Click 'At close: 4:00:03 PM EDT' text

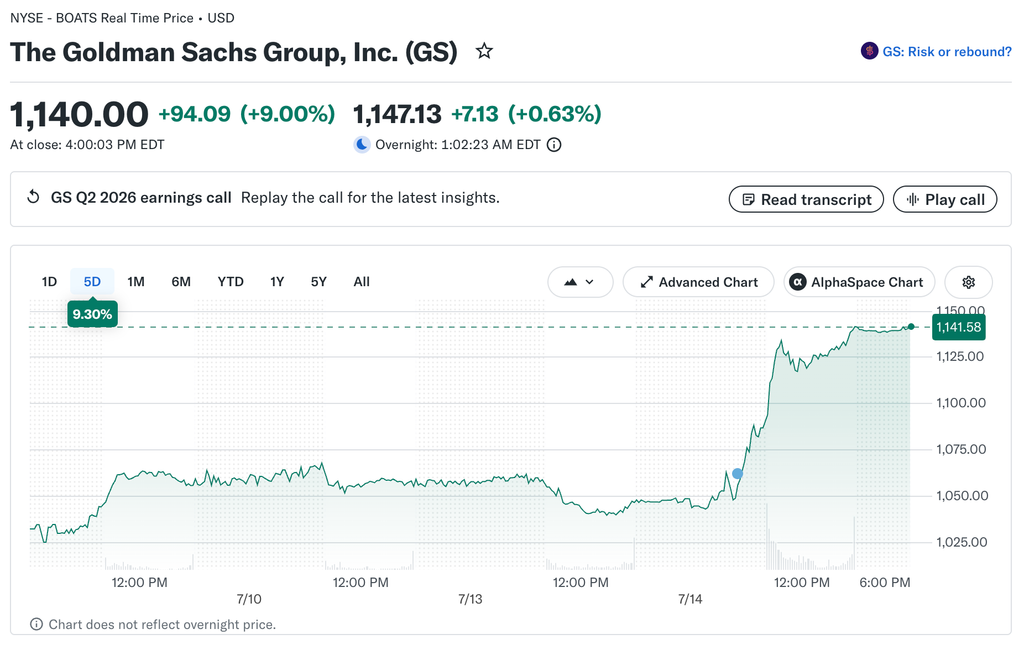point(87,144)
